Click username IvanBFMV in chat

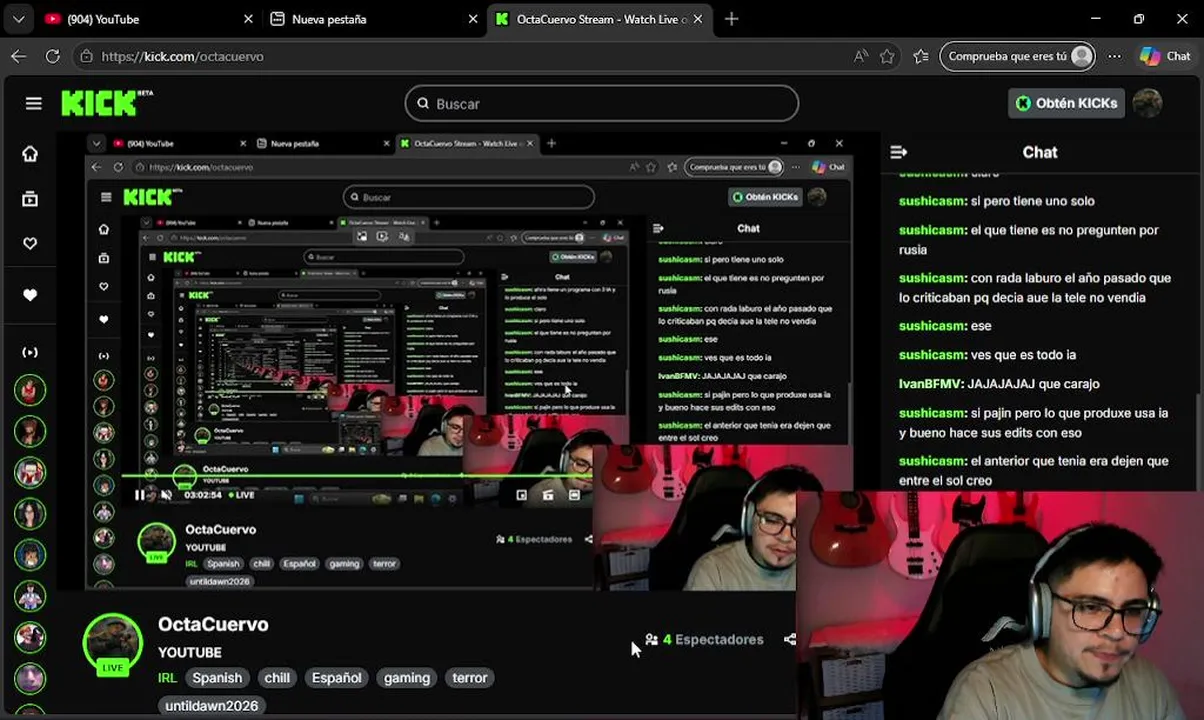click(930, 383)
